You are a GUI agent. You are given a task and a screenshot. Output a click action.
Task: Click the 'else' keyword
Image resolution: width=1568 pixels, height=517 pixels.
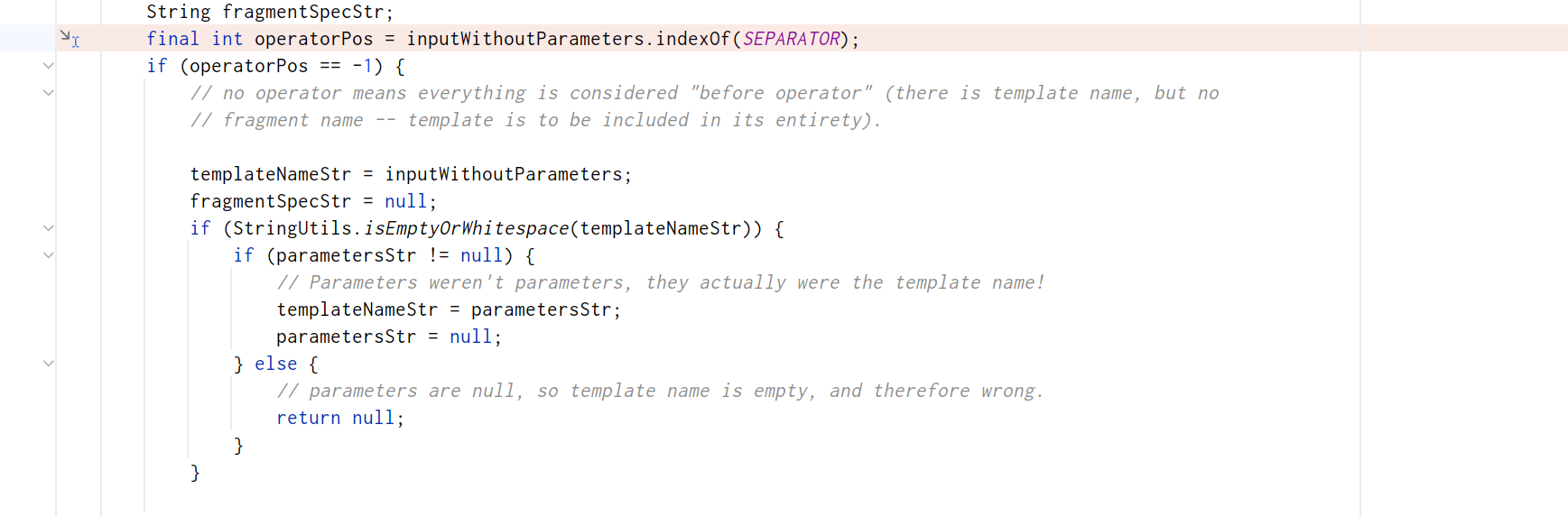coord(275,364)
